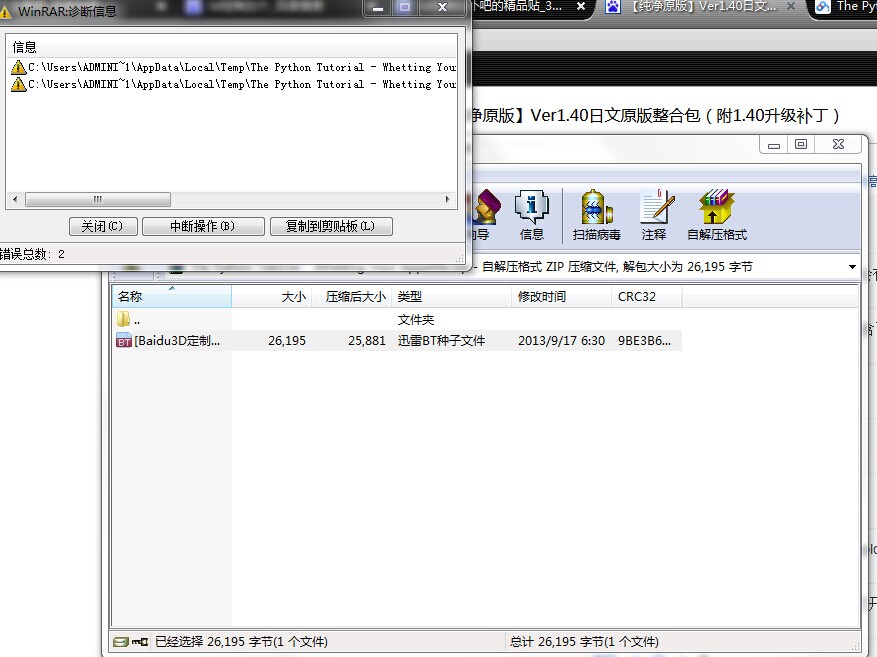This screenshot has height=657, width=877.
Task: Sort by CRC32 column header
Action: (647, 296)
